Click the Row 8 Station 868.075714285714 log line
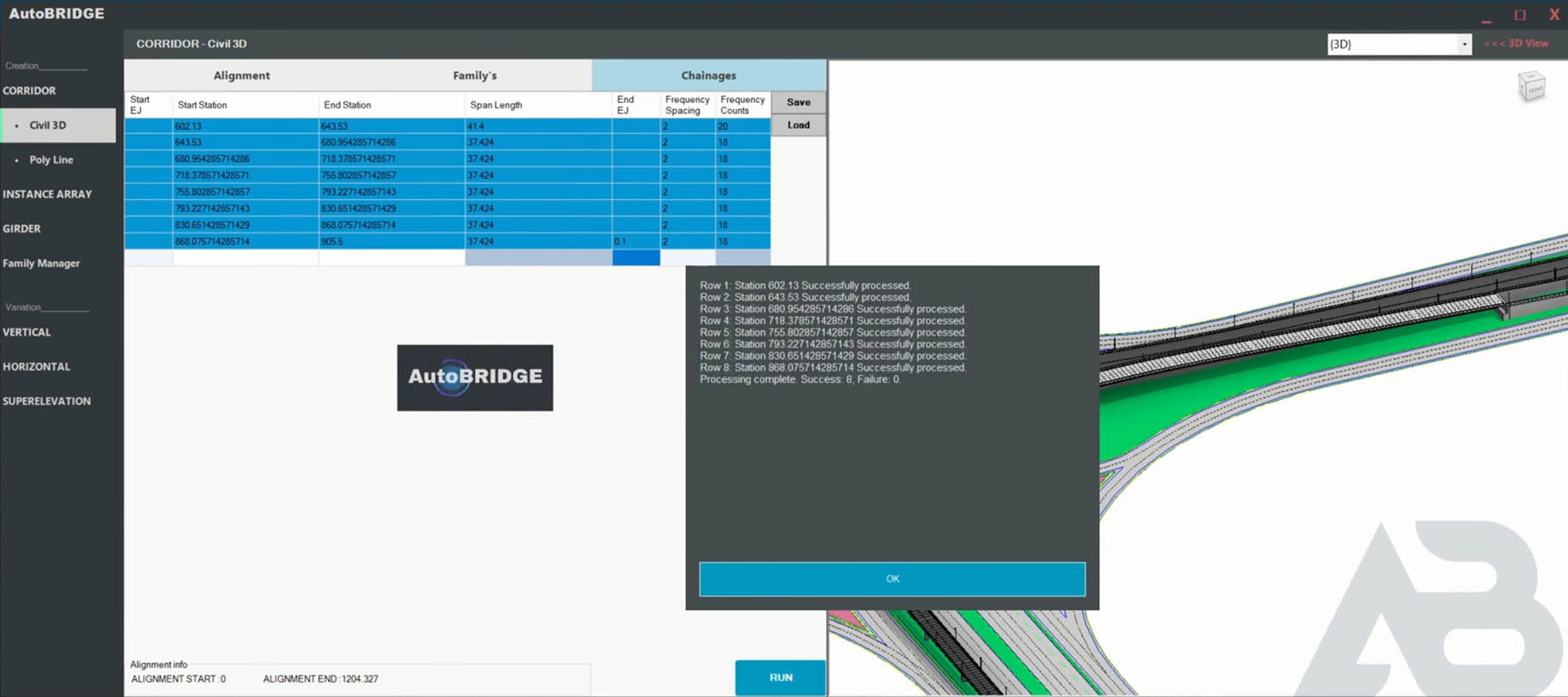 point(833,367)
